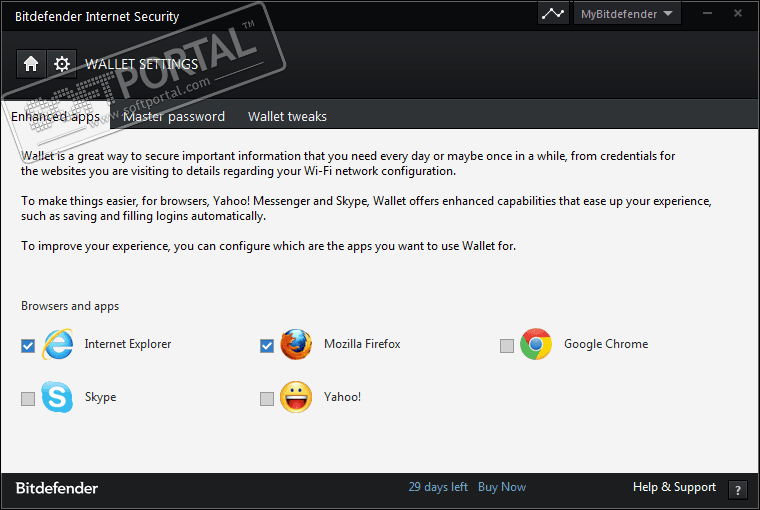760x510 pixels.
Task: Enable Wallet for Google Chrome checkbox
Action: [507, 346]
